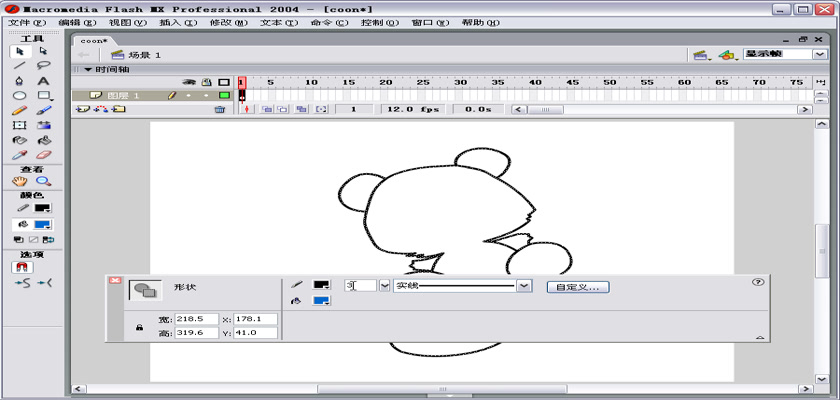This screenshot has height=400, width=840.
Task: Activate the Free Transform tool
Action: [20, 125]
